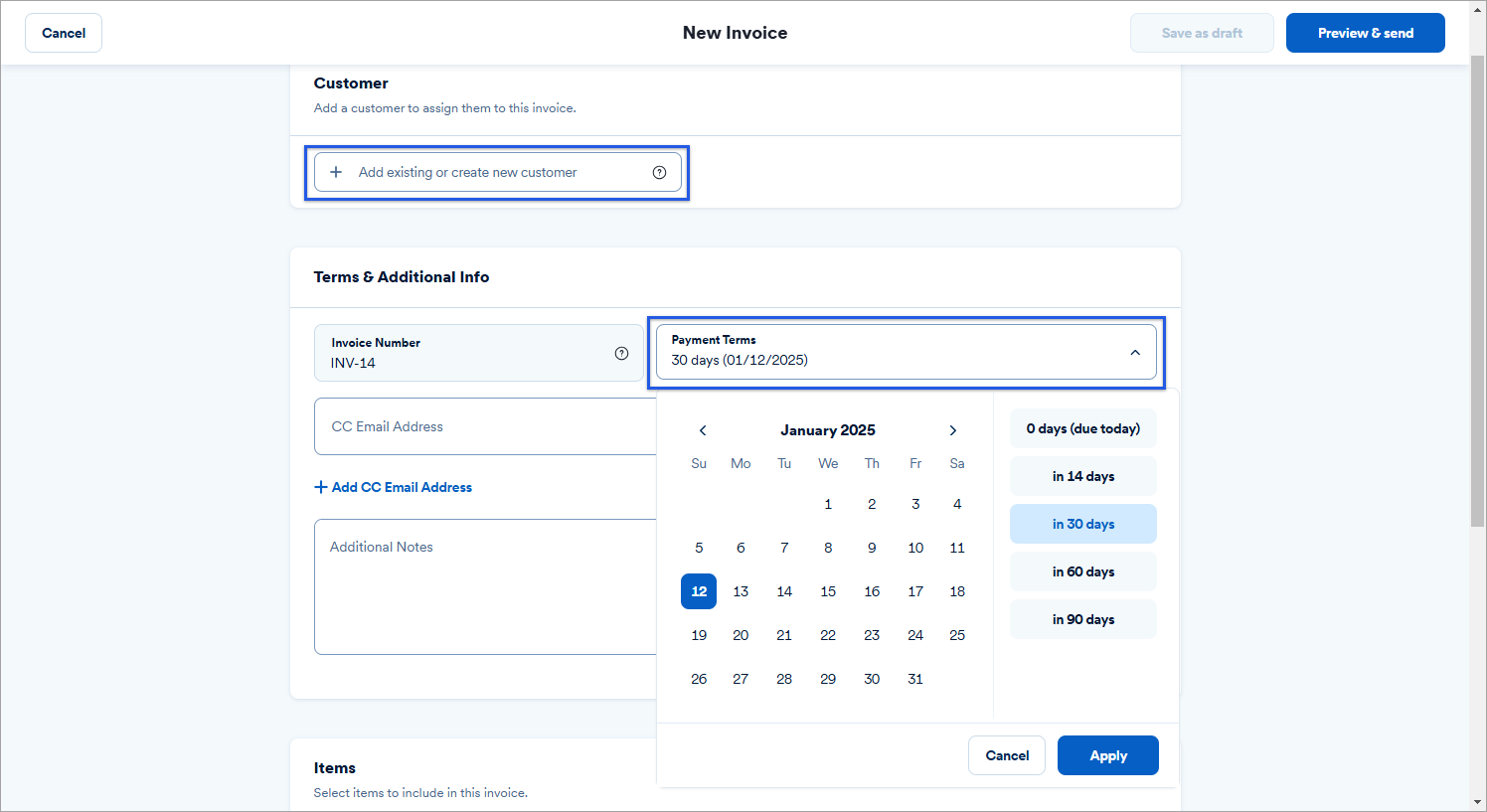Select January 5 in calendar
The width and height of the screenshot is (1487, 812).
699,548
